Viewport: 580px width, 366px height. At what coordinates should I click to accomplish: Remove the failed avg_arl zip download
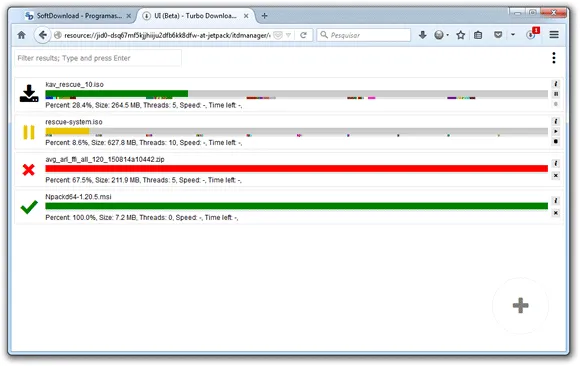555,175
